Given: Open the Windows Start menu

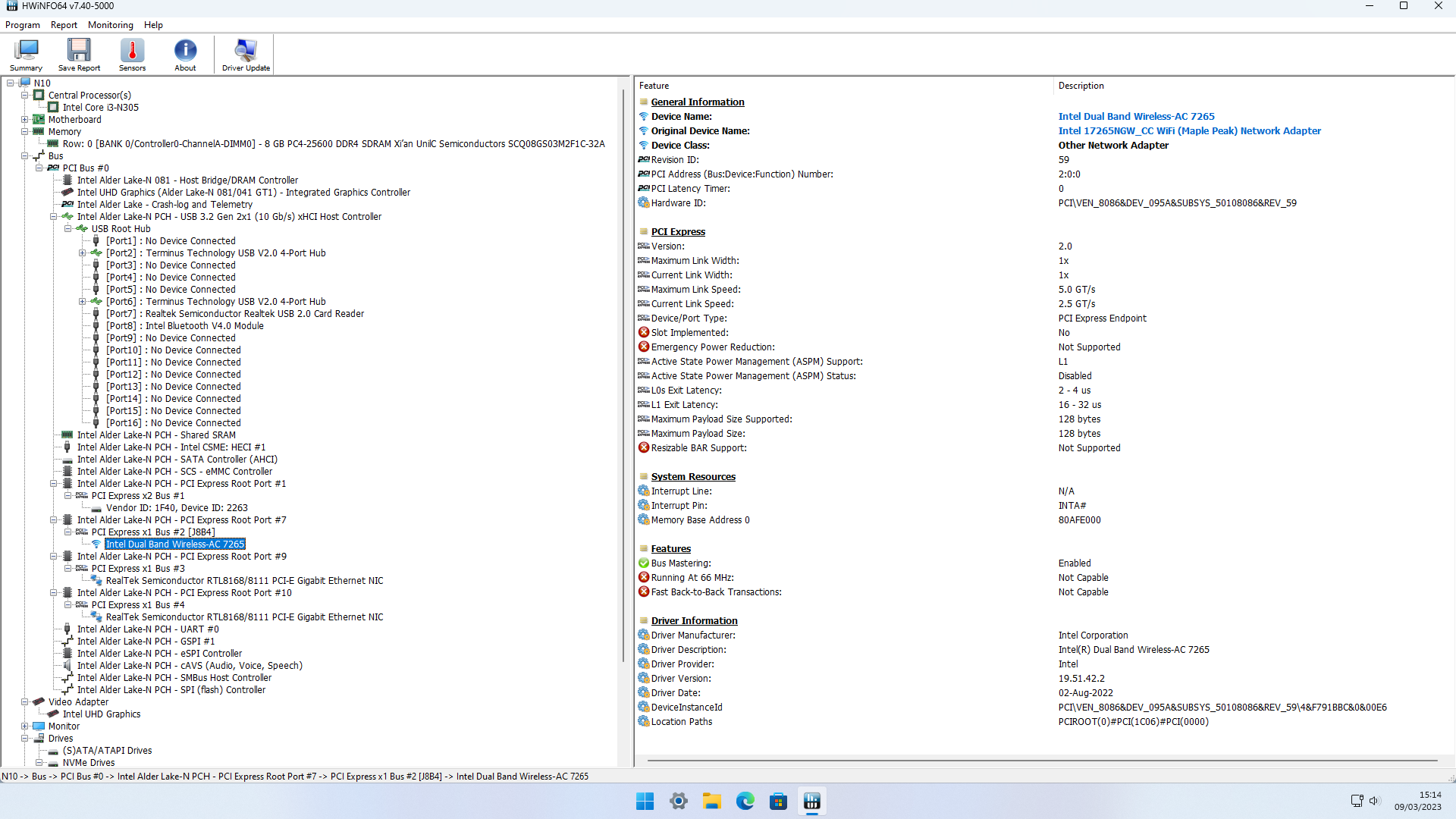Looking at the screenshot, I should click(645, 801).
